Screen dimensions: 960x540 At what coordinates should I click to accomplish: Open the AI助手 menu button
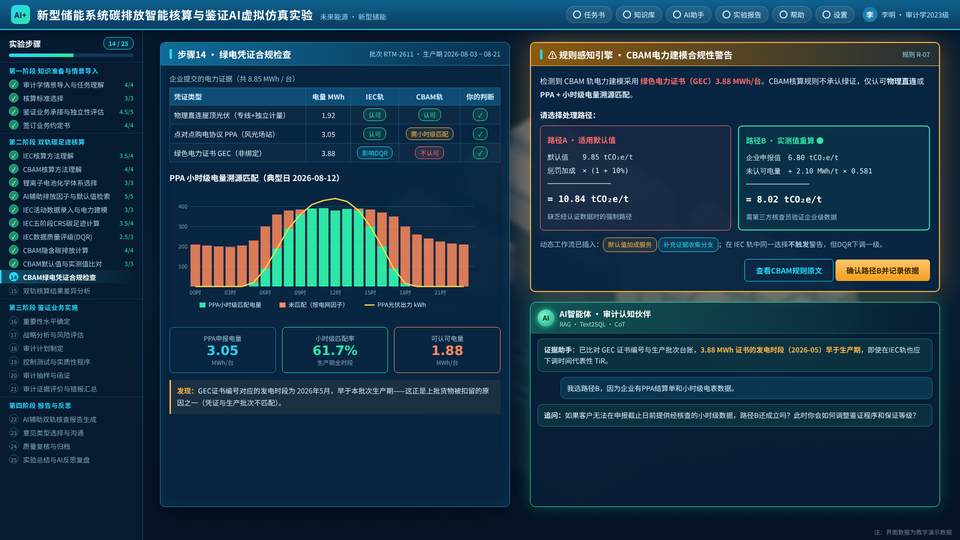pyautogui.click(x=688, y=15)
